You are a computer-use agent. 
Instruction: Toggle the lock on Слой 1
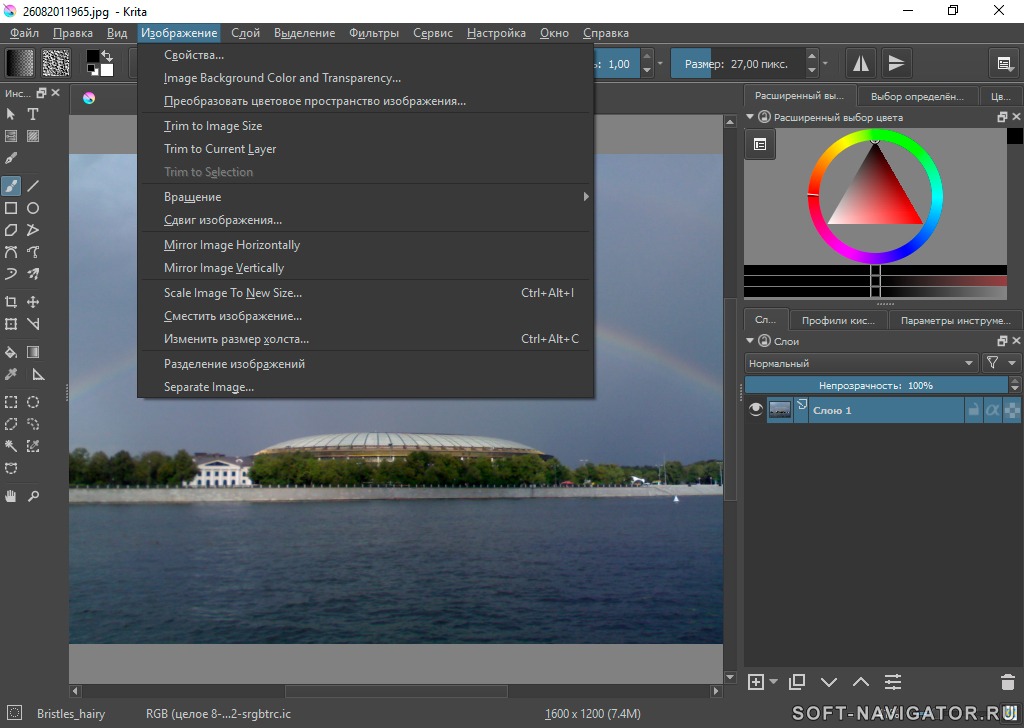point(972,410)
